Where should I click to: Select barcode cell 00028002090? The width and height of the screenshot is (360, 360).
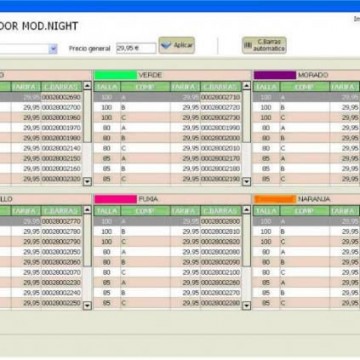pos(221,262)
